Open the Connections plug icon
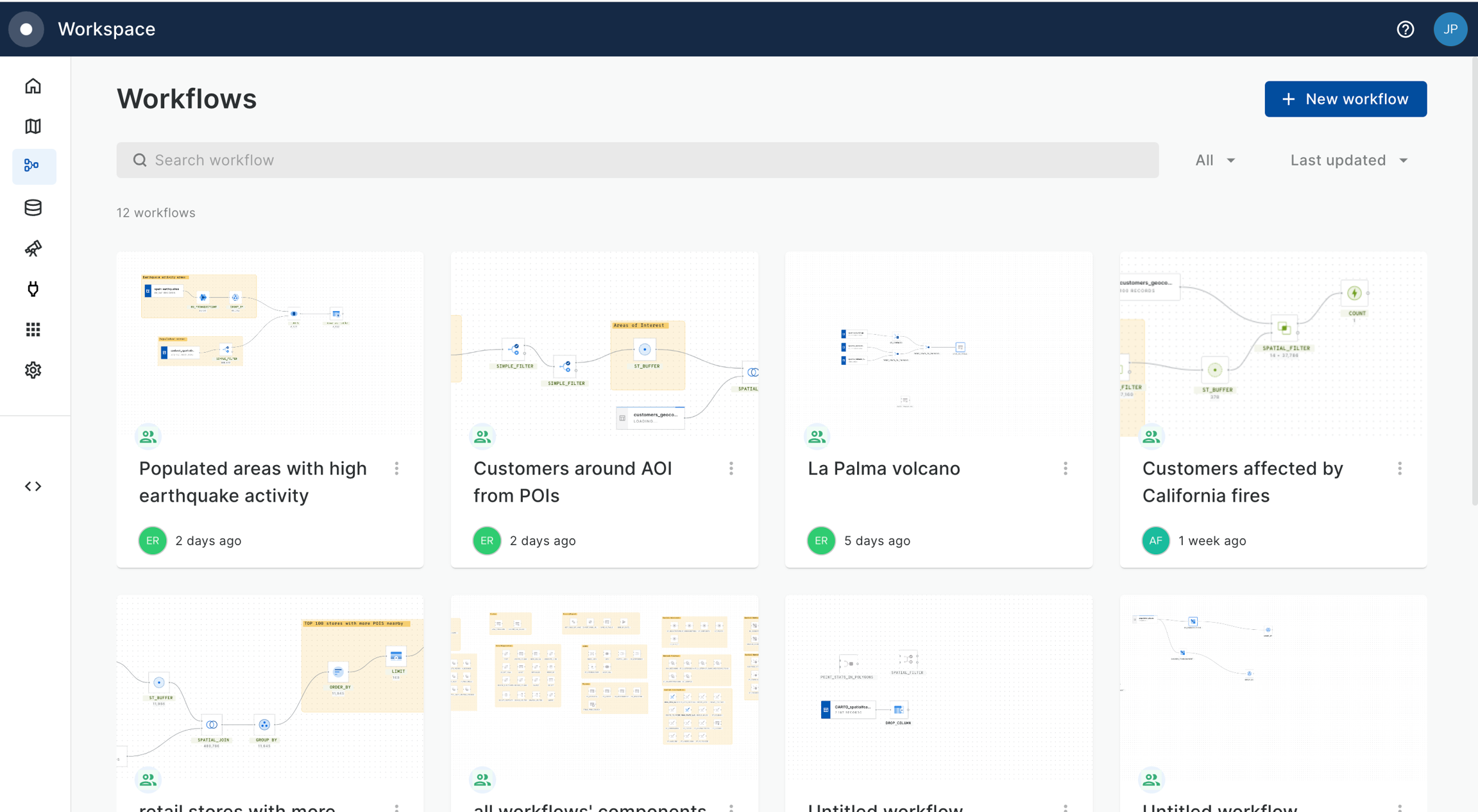The image size is (1478, 812). click(33, 289)
